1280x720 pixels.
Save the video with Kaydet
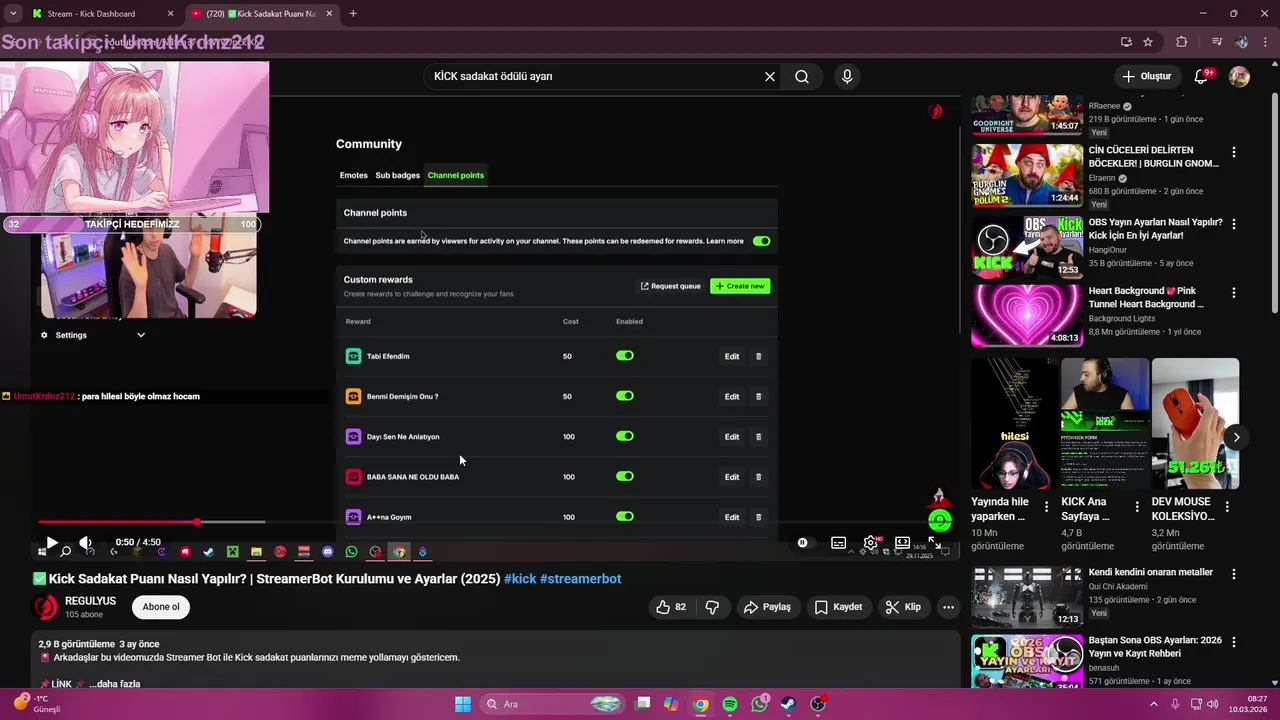coord(838,607)
